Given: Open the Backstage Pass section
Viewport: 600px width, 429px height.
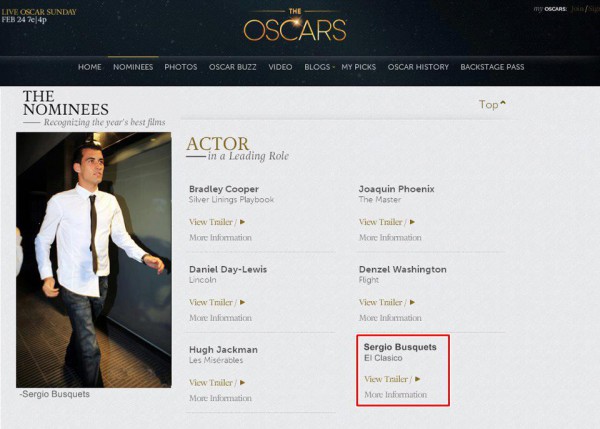Looking at the screenshot, I should 492,67.
